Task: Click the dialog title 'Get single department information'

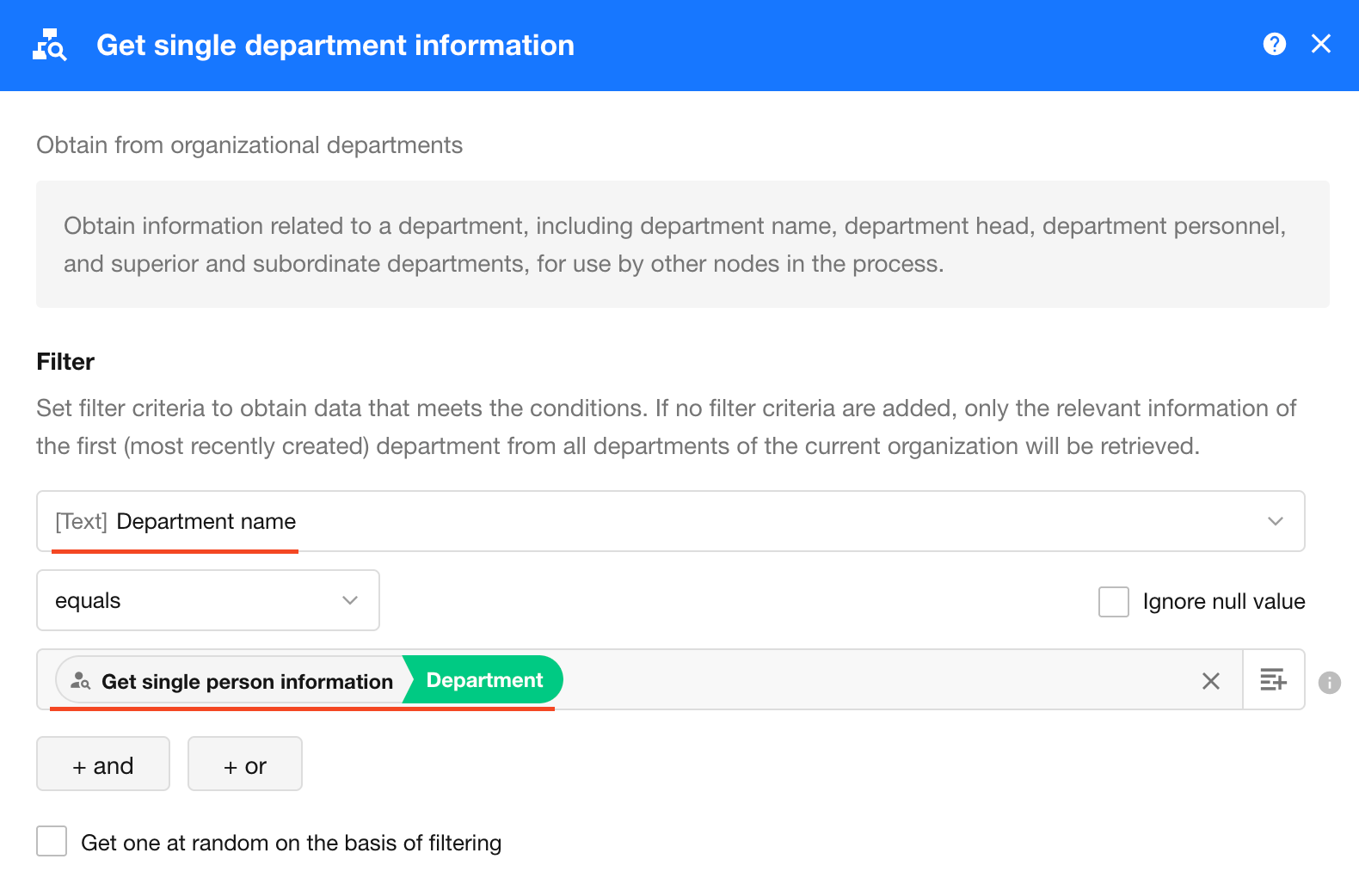Action: (x=335, y=46)
